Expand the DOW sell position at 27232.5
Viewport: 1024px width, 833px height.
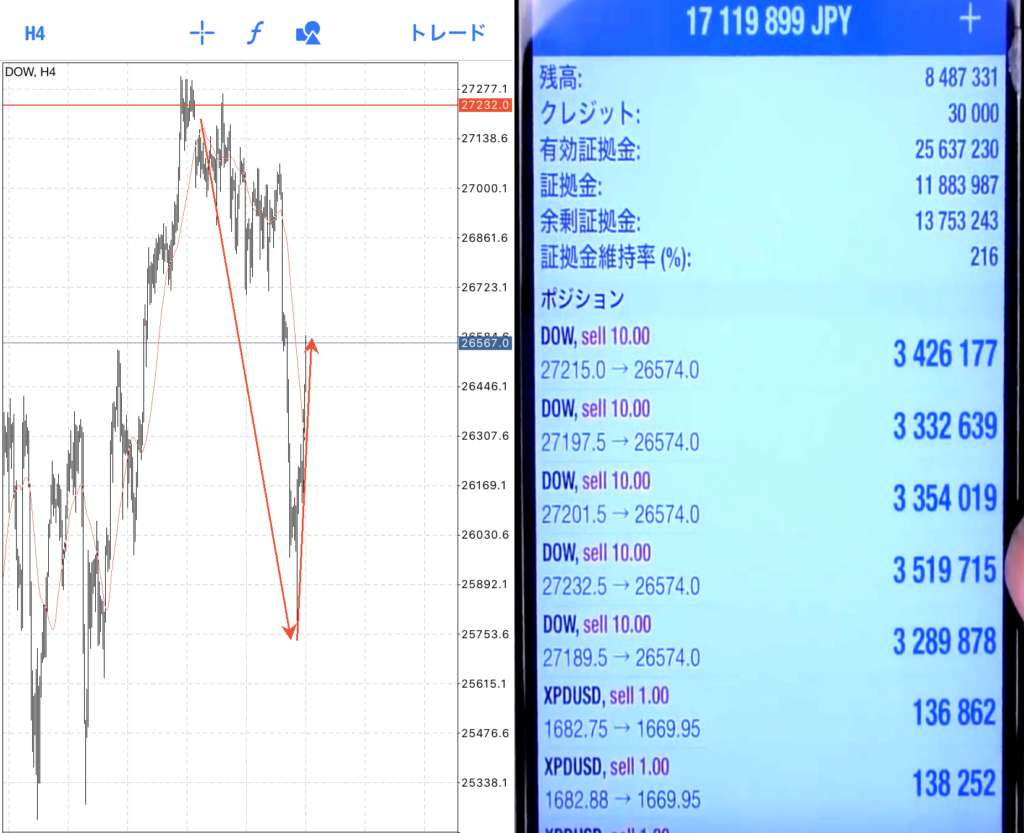pos(768,569)
